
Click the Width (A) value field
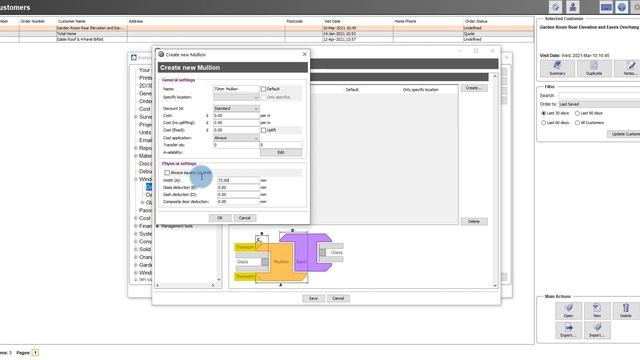point(238,180)
